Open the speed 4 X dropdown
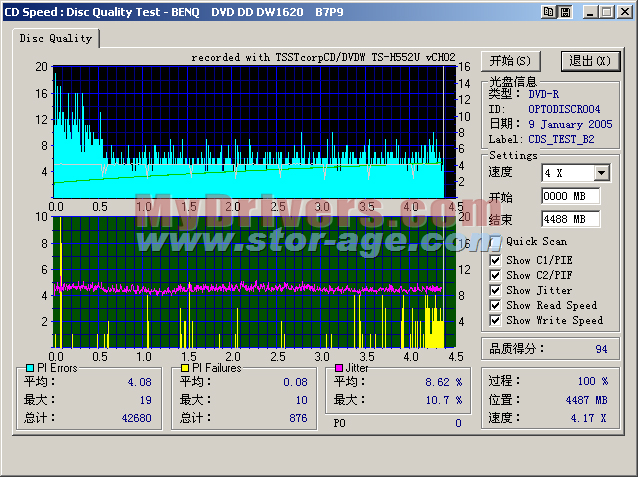The width and height of the screenshot is (638, 477). [x=601, y=173]
